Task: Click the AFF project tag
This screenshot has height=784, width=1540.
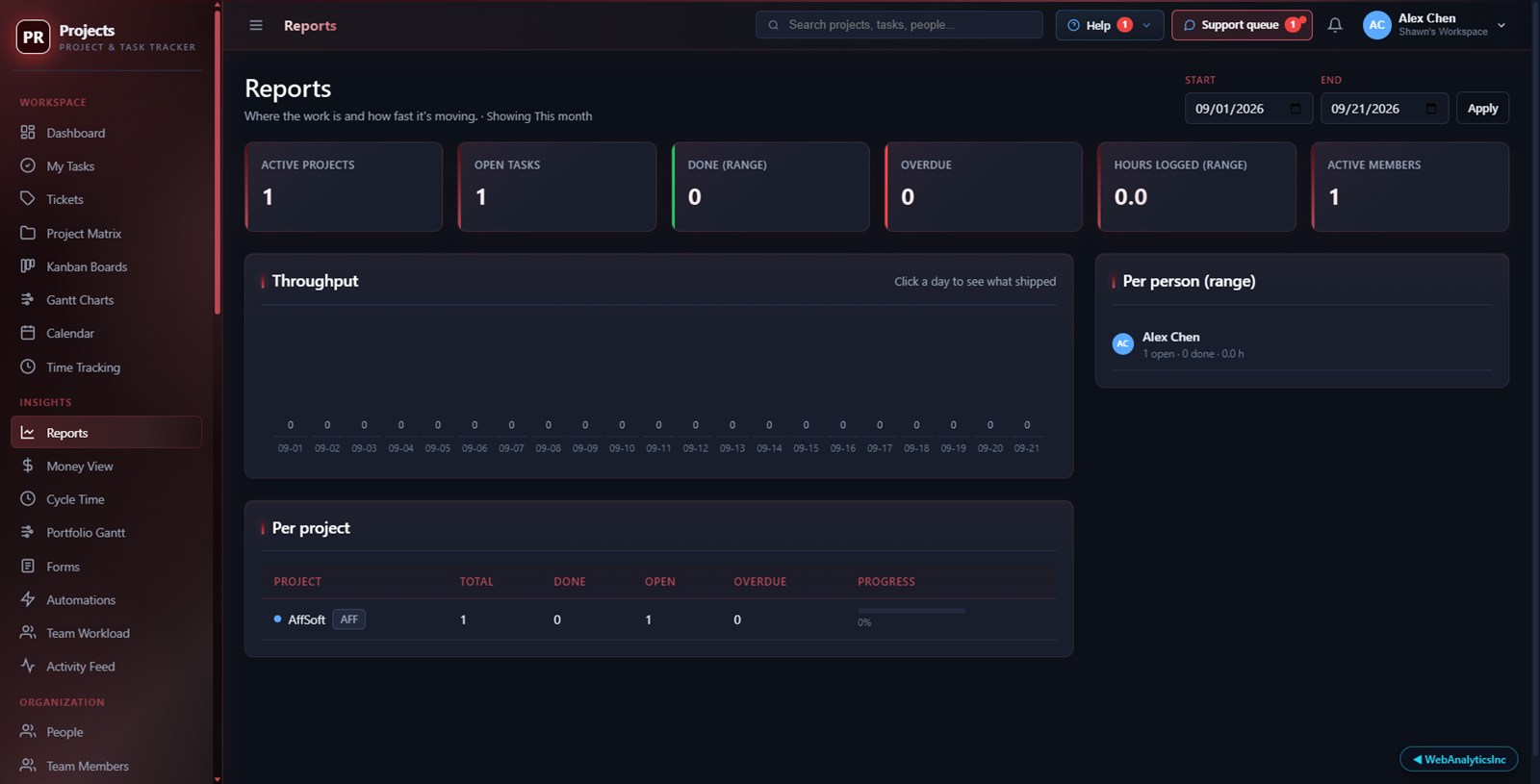Action: point(348,620)
